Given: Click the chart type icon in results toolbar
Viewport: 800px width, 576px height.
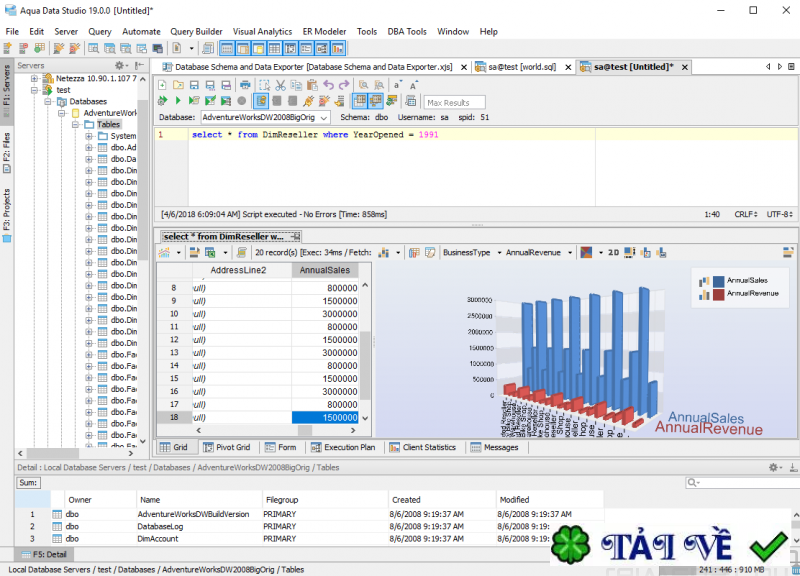Looking at the screenshot, I should point(586,253).
